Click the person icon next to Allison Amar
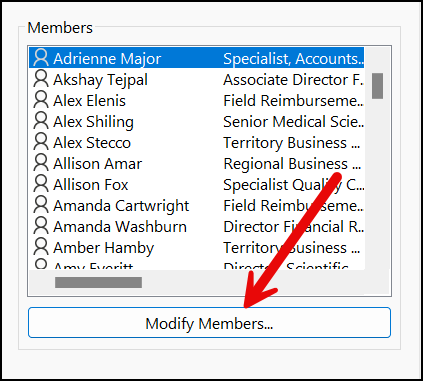Screen dimensions: 423x381 coord(41,163)
